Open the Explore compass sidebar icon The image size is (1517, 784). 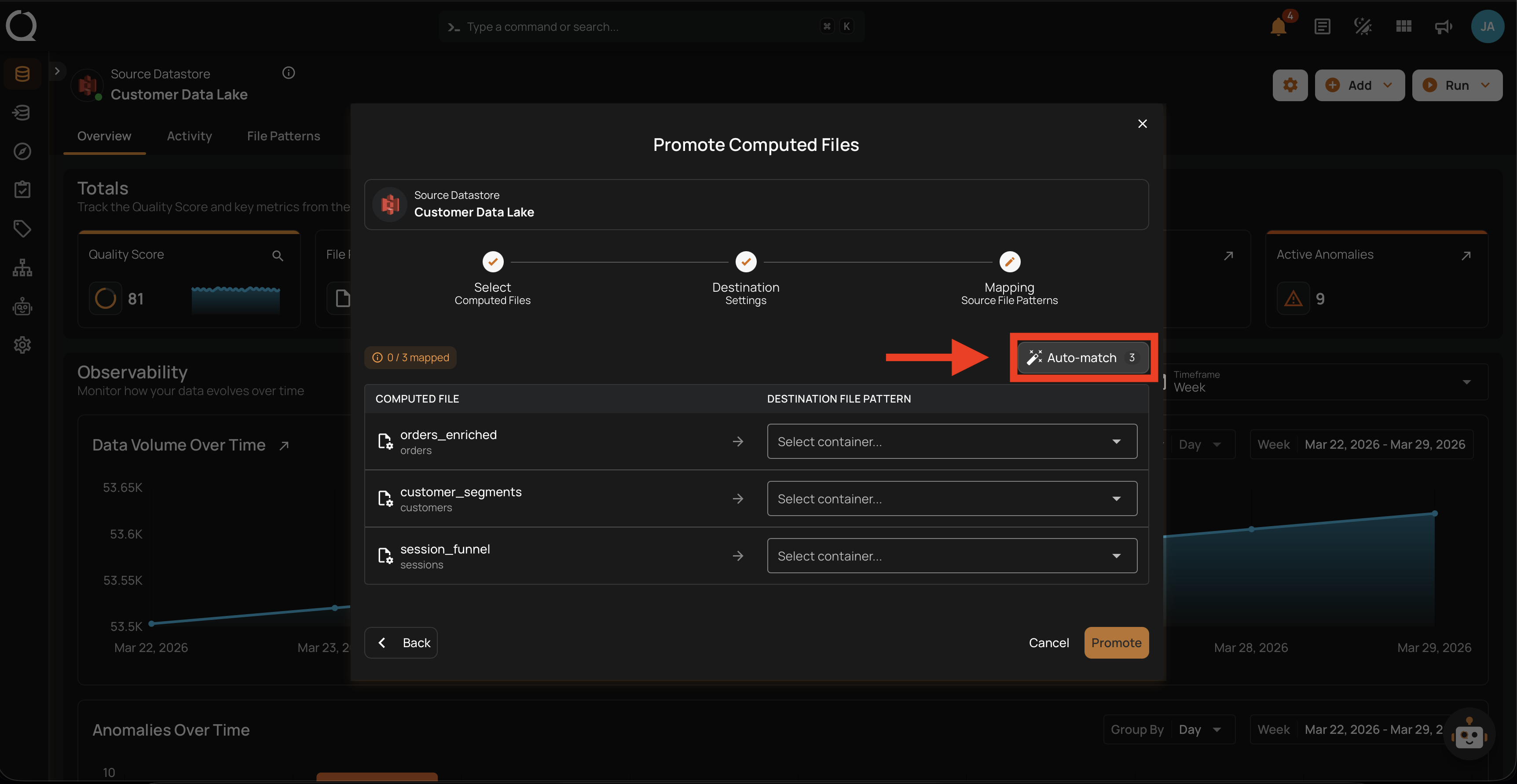tap(22, 151)
